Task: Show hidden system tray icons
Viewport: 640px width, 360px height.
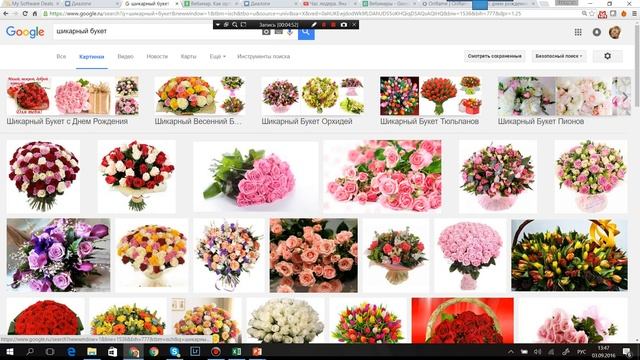Action: (511, 352)
